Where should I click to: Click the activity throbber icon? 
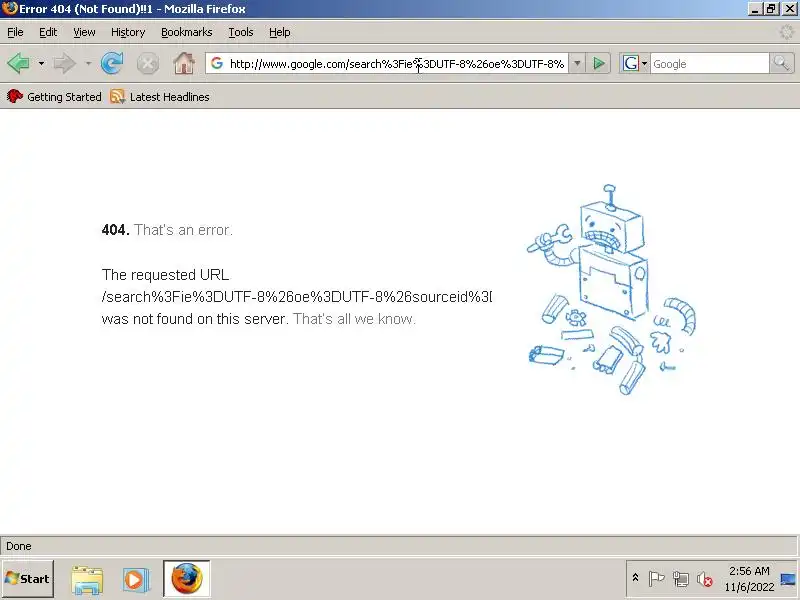[787, 32]
